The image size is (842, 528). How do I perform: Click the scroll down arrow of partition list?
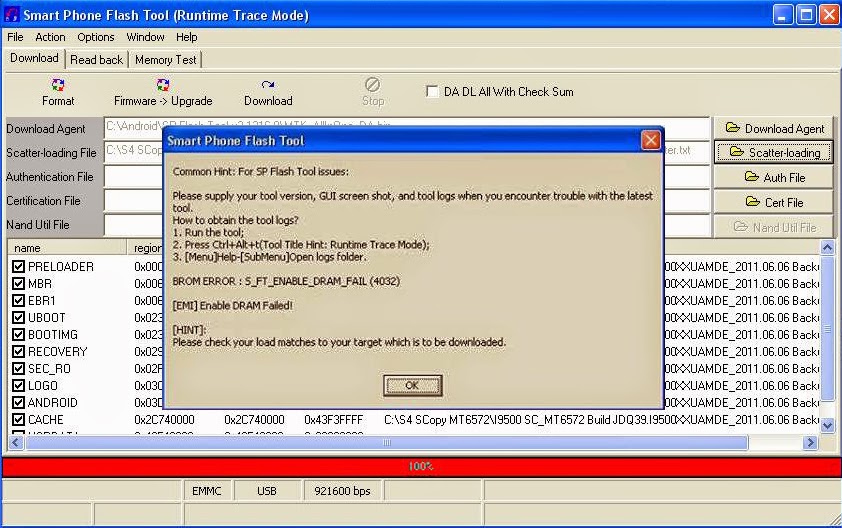pos(828,425)
